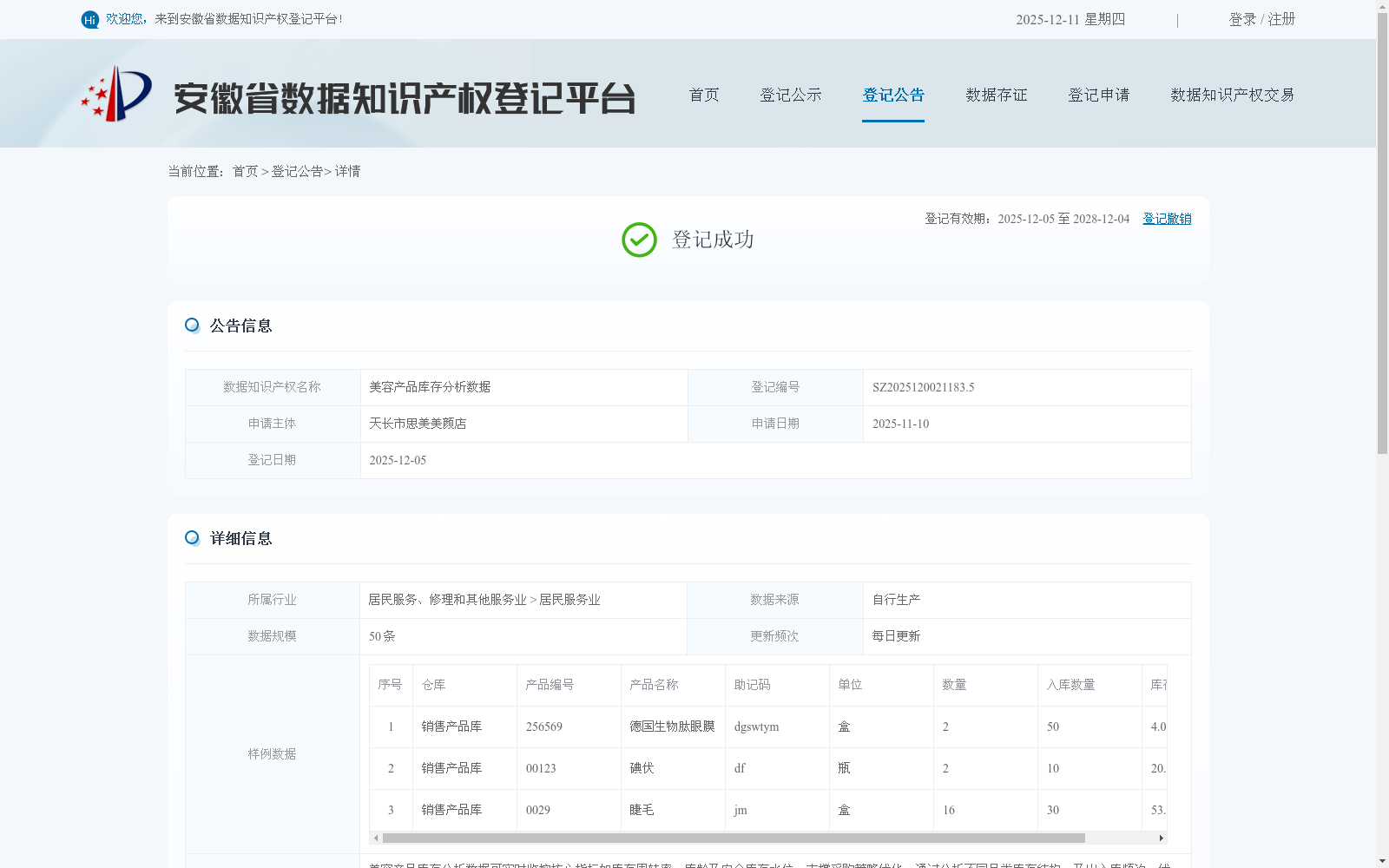Click mnemonic code df cell
This screenshot has height=868, width=1389.
pyautogui.click(x=740, y=768)
